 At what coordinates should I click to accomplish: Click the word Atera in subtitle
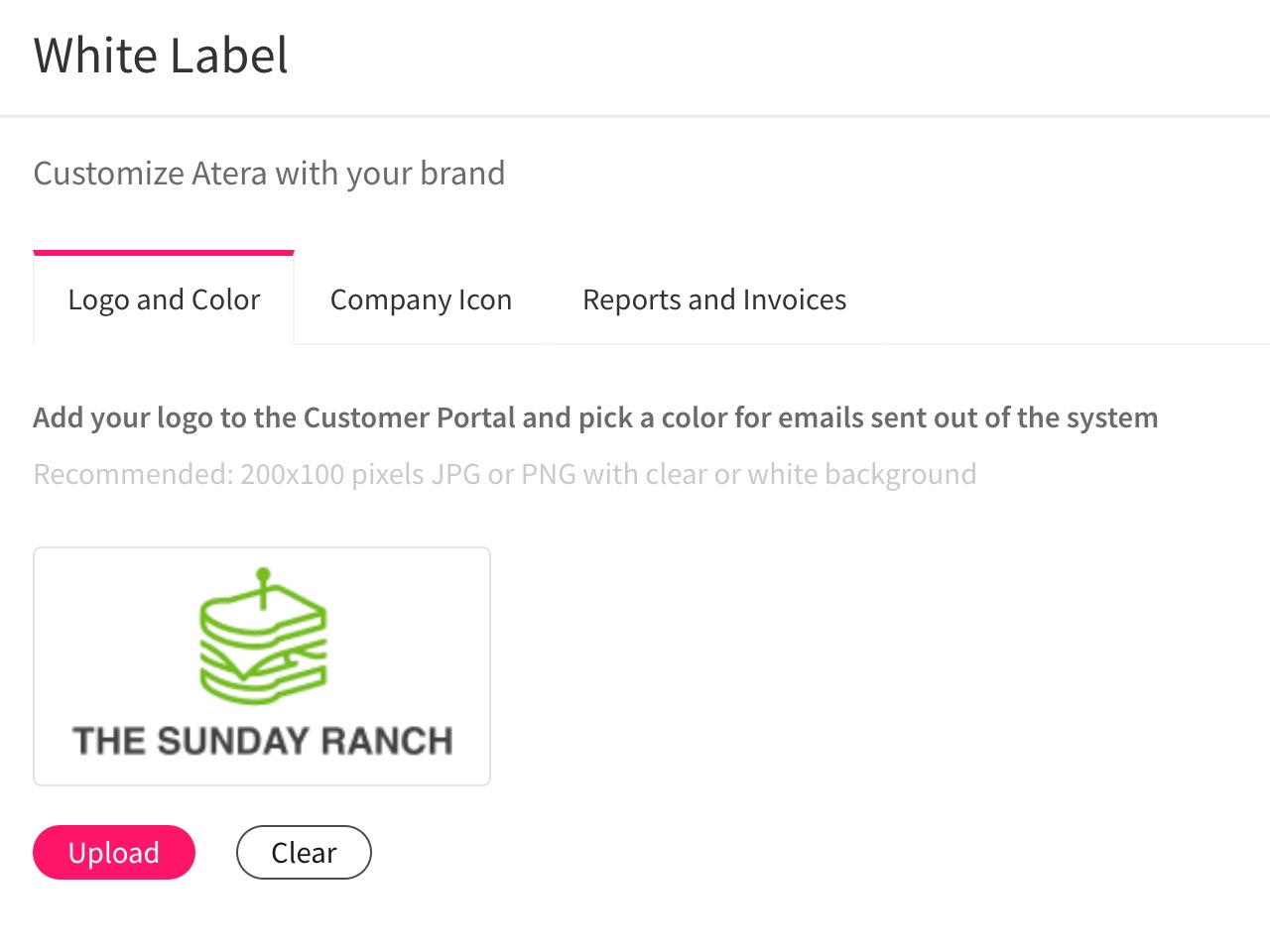[x=229, y=174]
